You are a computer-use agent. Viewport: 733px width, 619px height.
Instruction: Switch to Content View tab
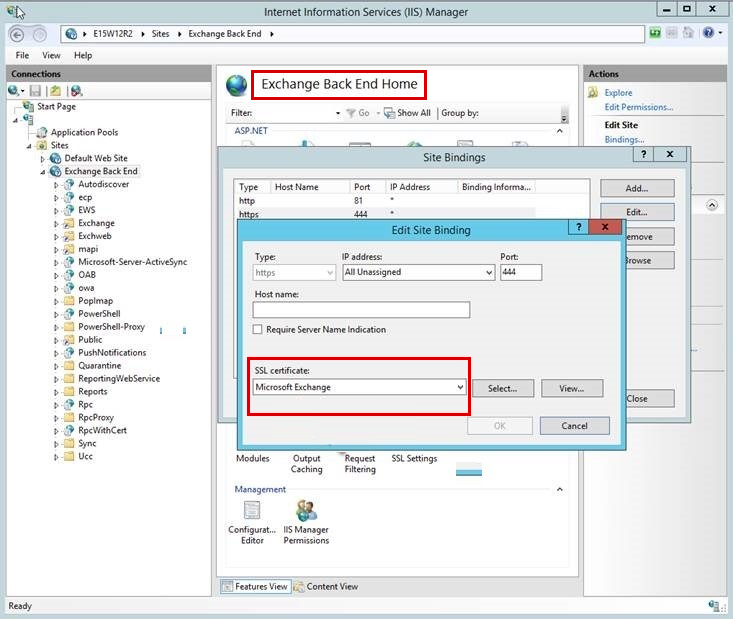pyautogui.click(x=326, y=586)
